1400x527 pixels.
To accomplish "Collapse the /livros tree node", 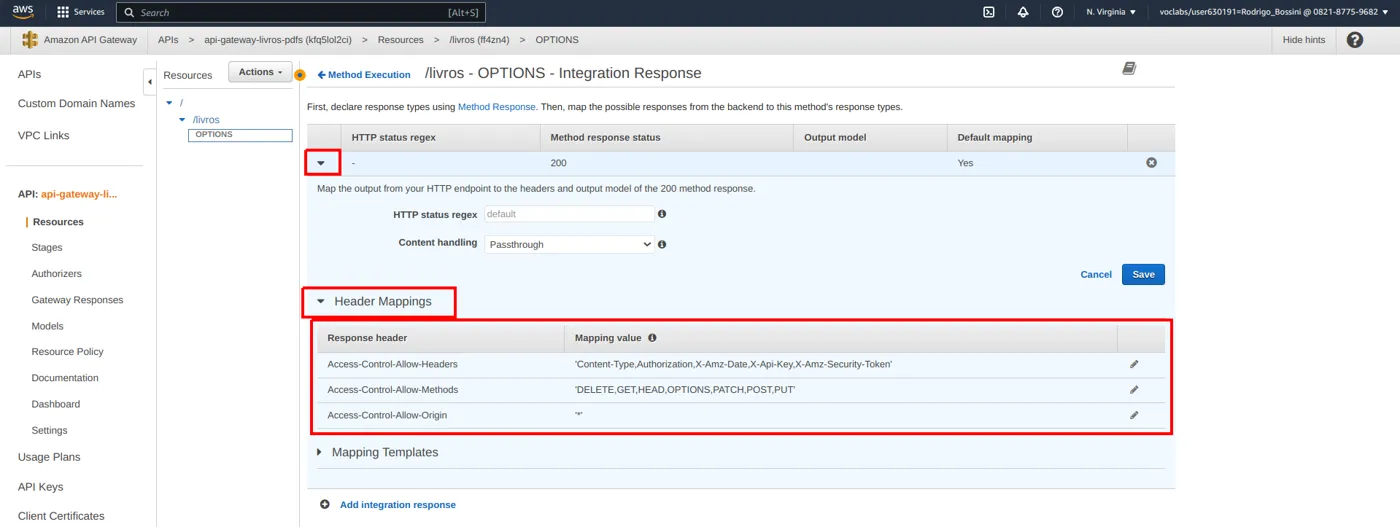I will [x=182, y=120].
